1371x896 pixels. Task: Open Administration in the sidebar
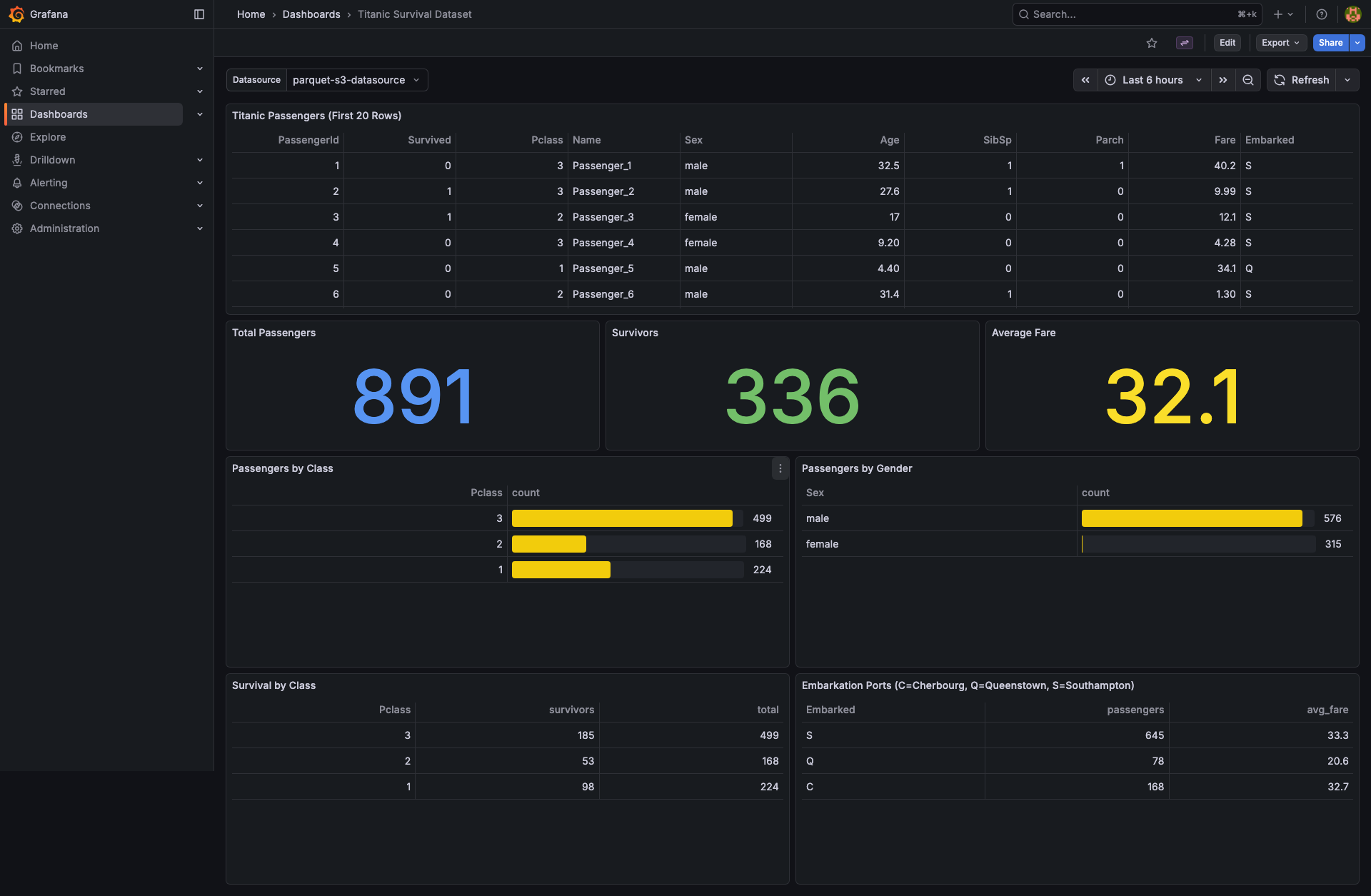coord(64,228)
